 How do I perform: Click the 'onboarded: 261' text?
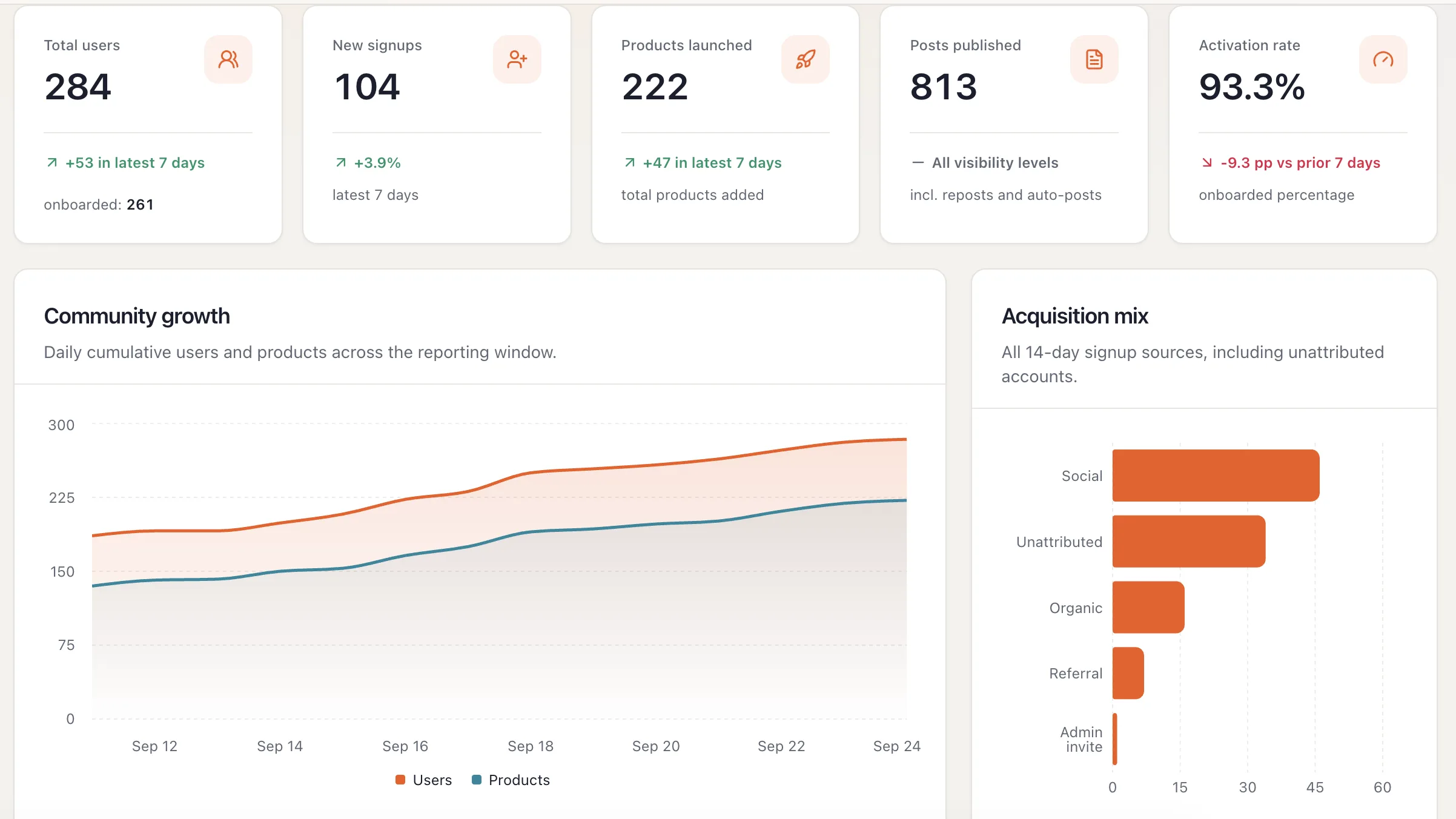click(99, 205)
